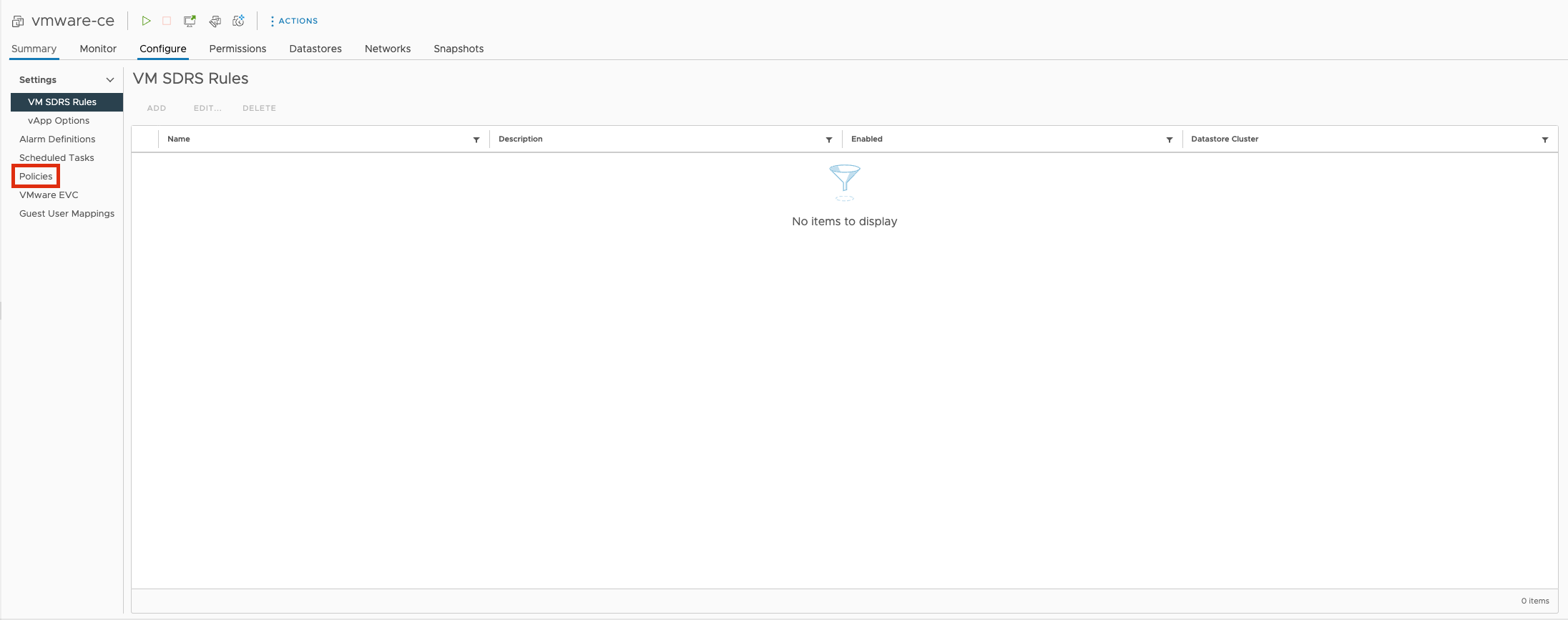Click the Edit Settings icon in toolbar

(215, 21)
